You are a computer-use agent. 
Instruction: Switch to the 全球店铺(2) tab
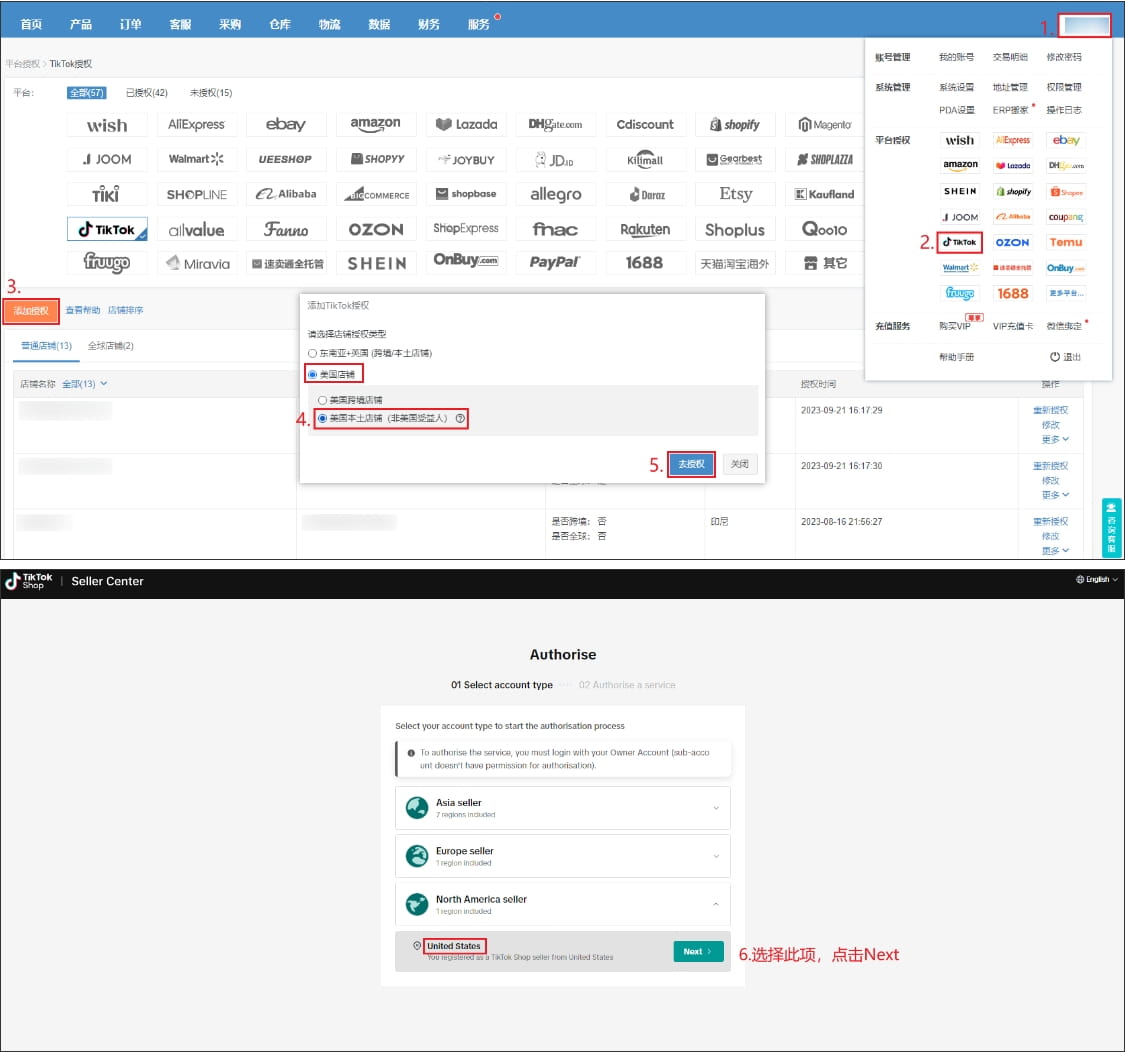(x=110, y=346)
